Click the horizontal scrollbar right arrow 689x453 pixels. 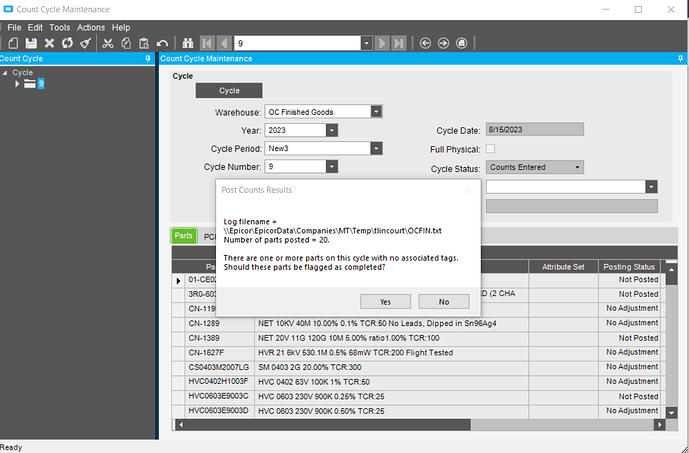pyautogui.click(x=659, y=424)
